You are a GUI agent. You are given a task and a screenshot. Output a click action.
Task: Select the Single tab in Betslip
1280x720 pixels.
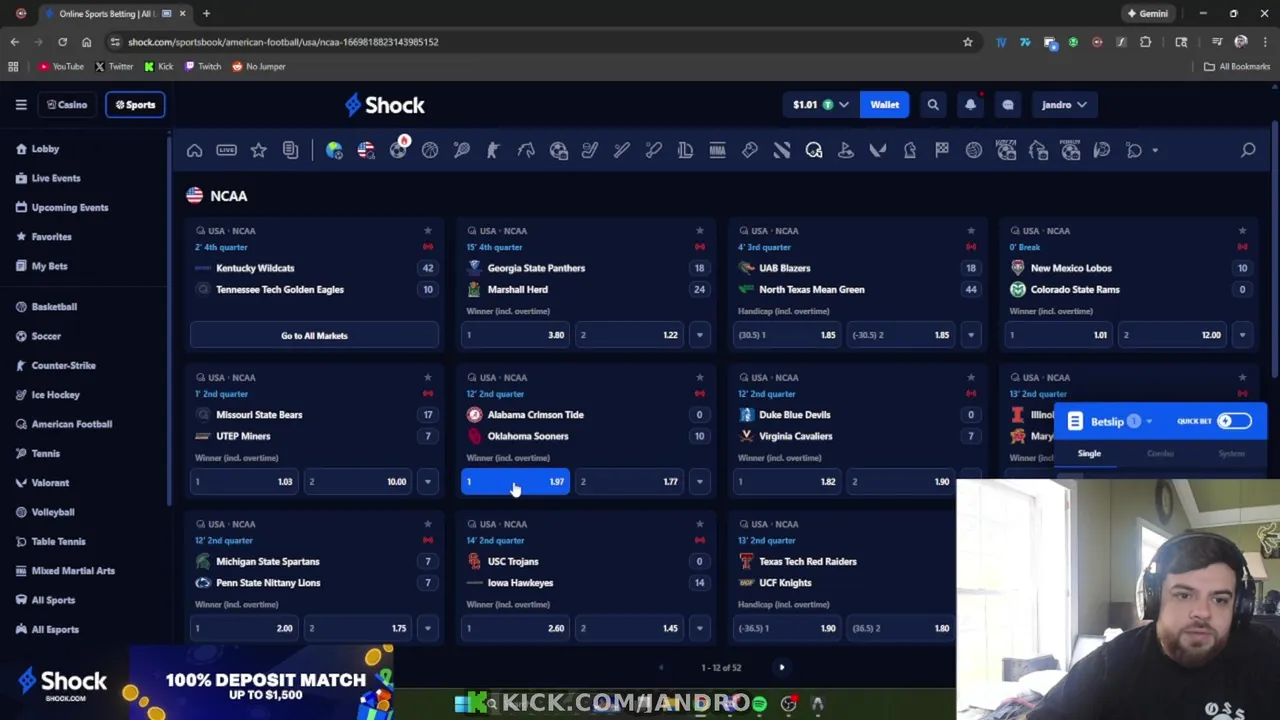1089,454
